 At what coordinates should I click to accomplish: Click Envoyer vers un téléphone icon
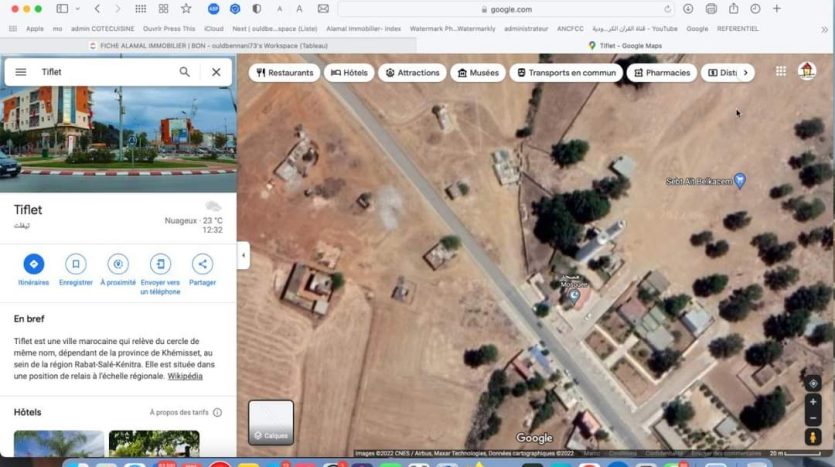[x=160, y=264]
